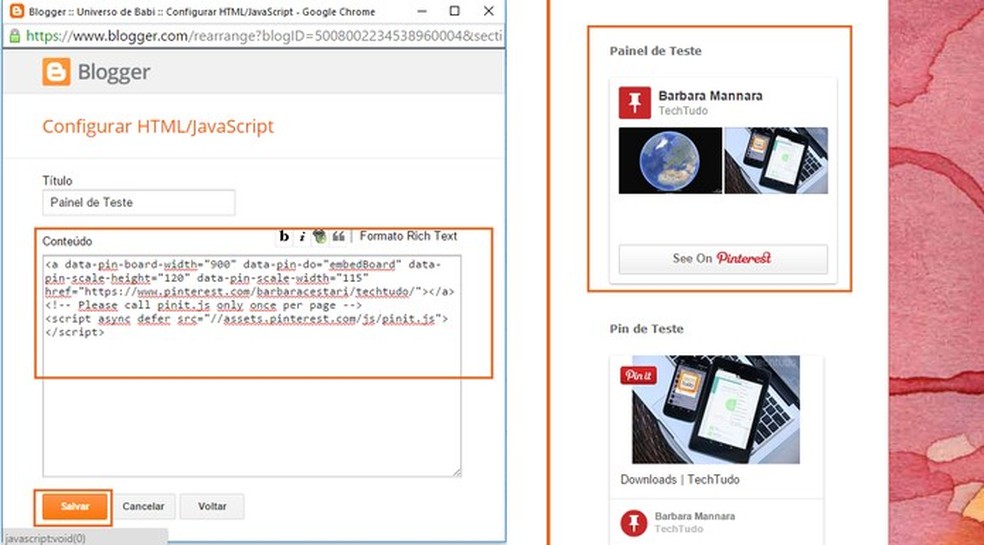Toggle italic formatting in Conteúdo toolbar
Viewport: 984px width, 545px height.
(302, 237)
